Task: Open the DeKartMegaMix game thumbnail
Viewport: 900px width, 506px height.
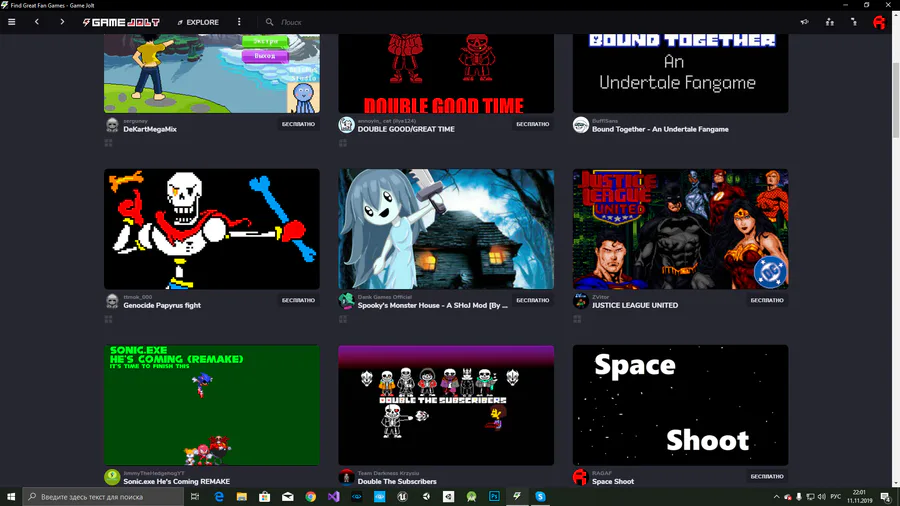Action: tap(212, 73)
